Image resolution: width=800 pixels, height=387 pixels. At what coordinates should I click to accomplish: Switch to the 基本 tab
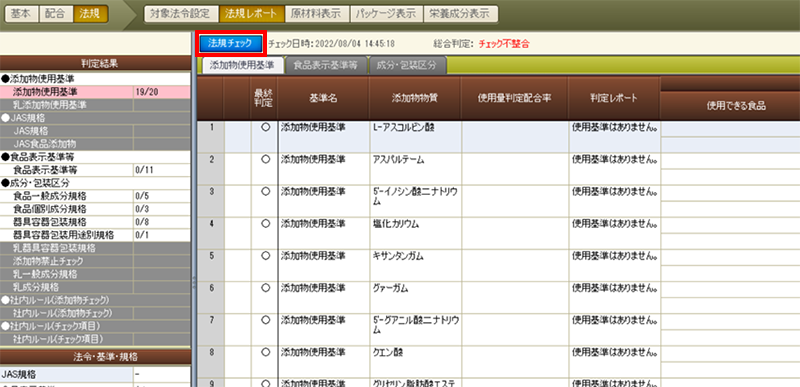click(21, 14)
